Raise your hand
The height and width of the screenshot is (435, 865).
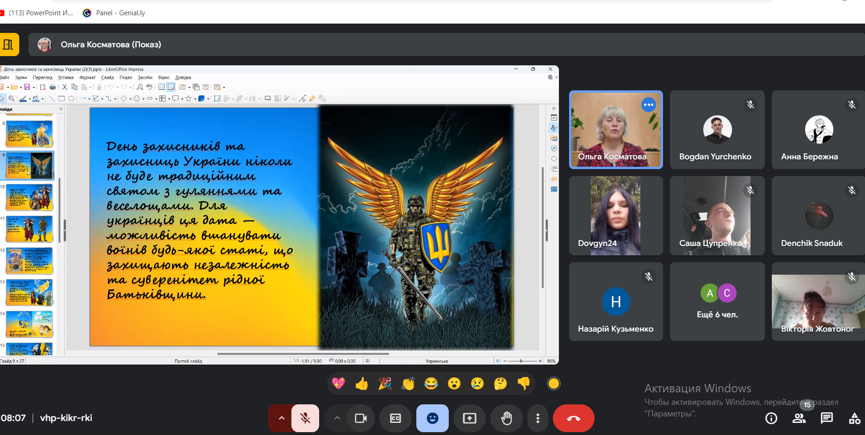(506, 418)
